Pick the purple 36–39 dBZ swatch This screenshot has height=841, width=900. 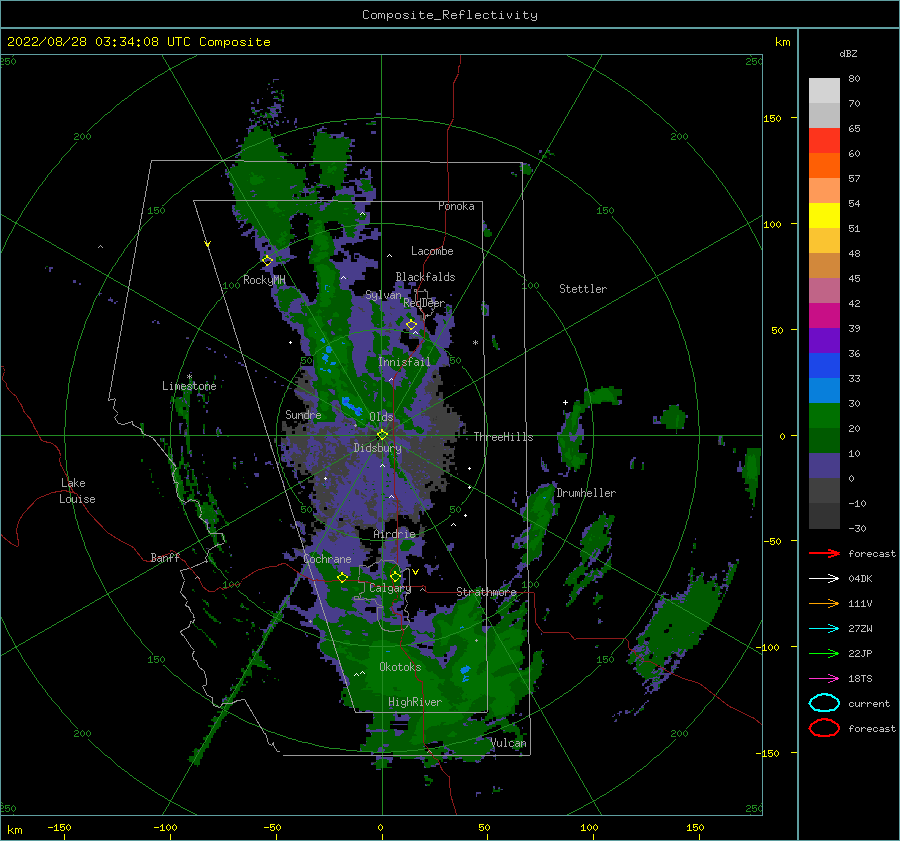824,341
